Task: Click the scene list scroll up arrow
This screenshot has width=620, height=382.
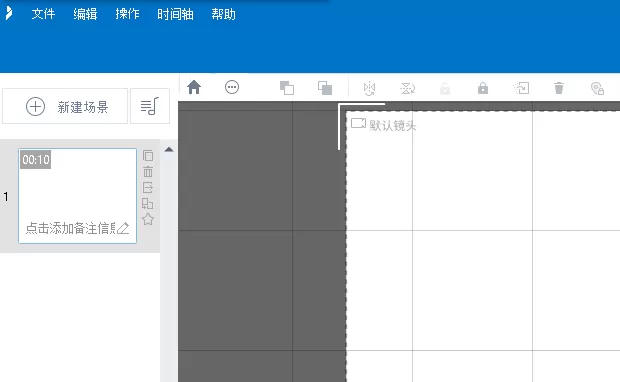Action: (169, 149)
